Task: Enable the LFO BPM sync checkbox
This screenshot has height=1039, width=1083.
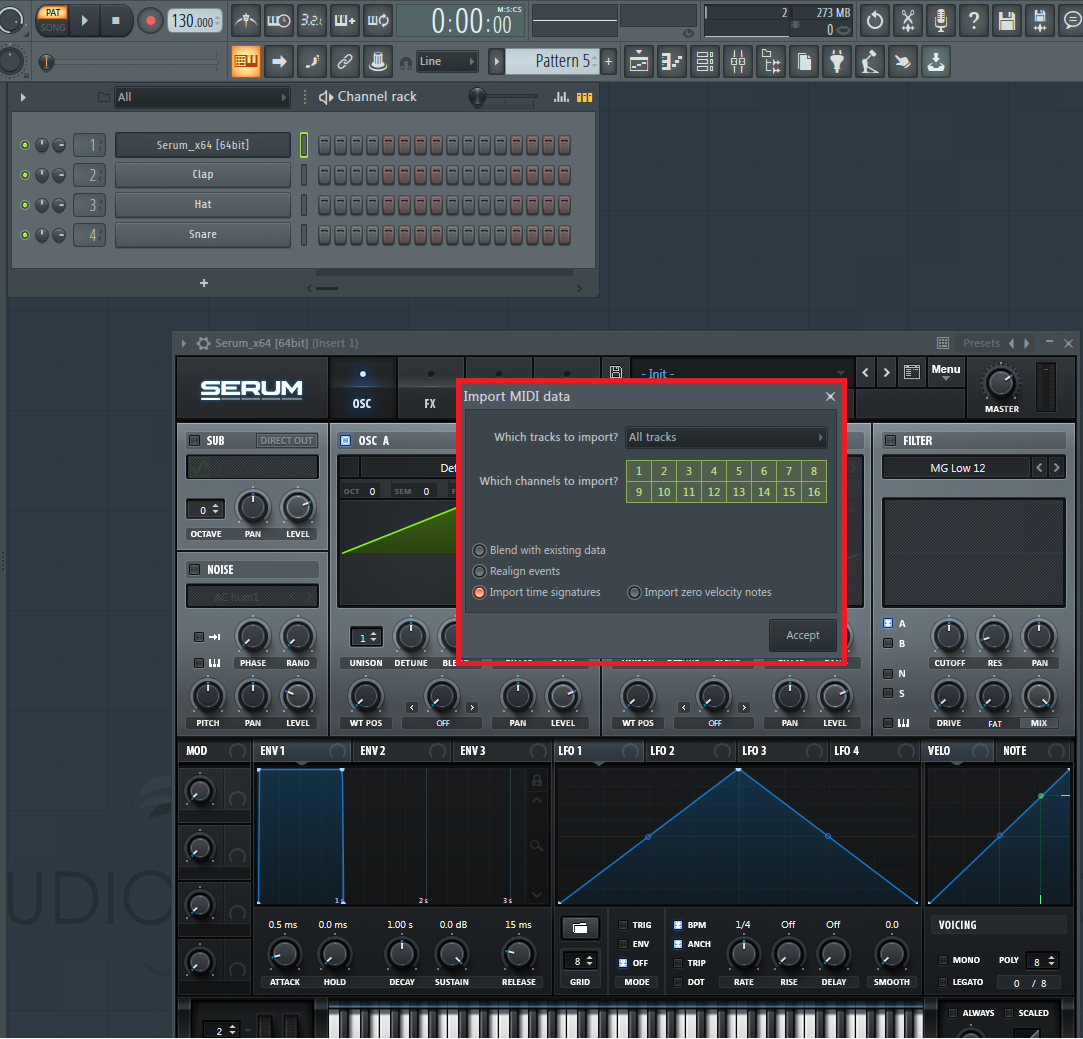Action: tap(678, 925)
